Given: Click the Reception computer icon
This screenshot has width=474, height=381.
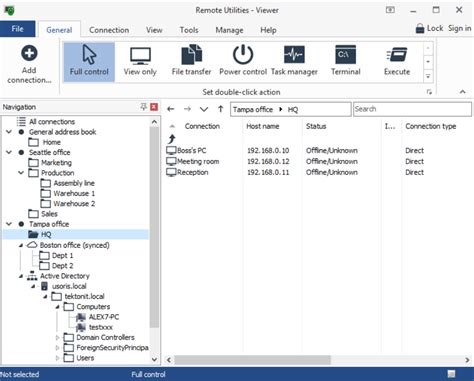Looking at the screenshot, I should [x=171, y=173].
